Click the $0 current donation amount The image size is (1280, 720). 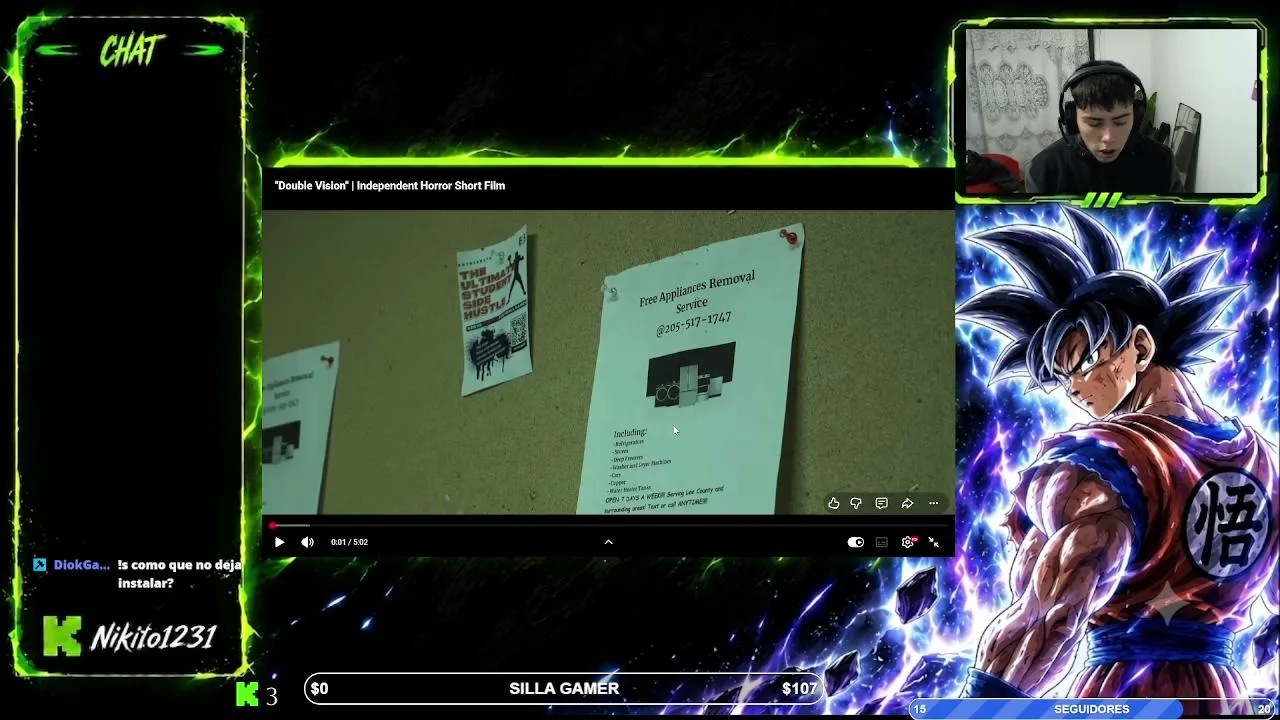tap(319, 688)
